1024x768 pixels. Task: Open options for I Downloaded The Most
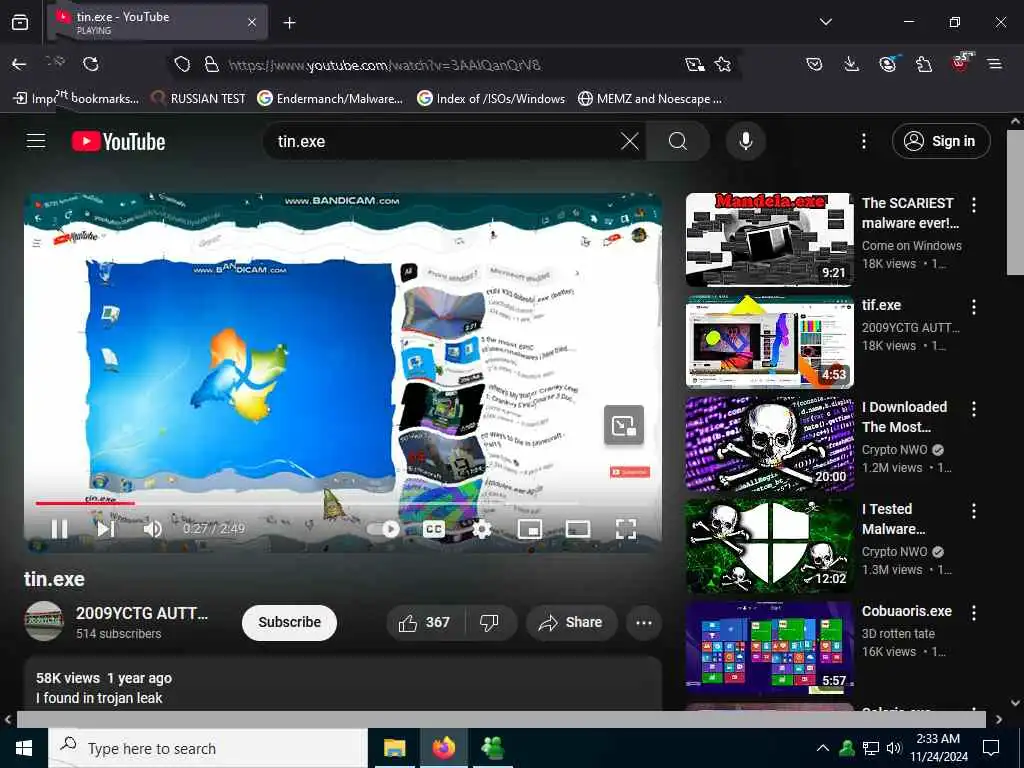coord(974,409)
